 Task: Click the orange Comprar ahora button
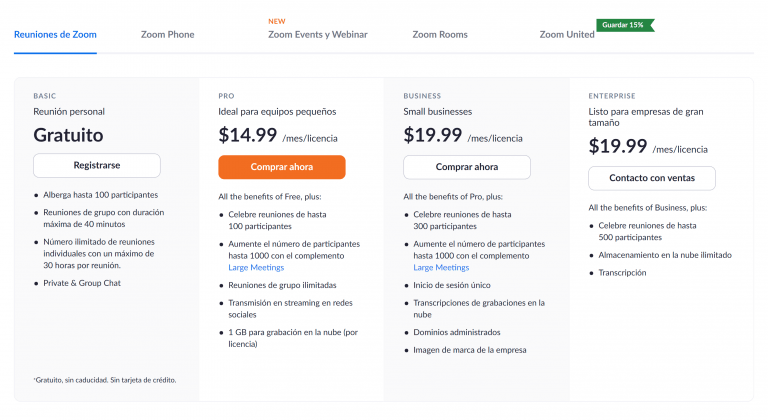(x=282, y=167)
